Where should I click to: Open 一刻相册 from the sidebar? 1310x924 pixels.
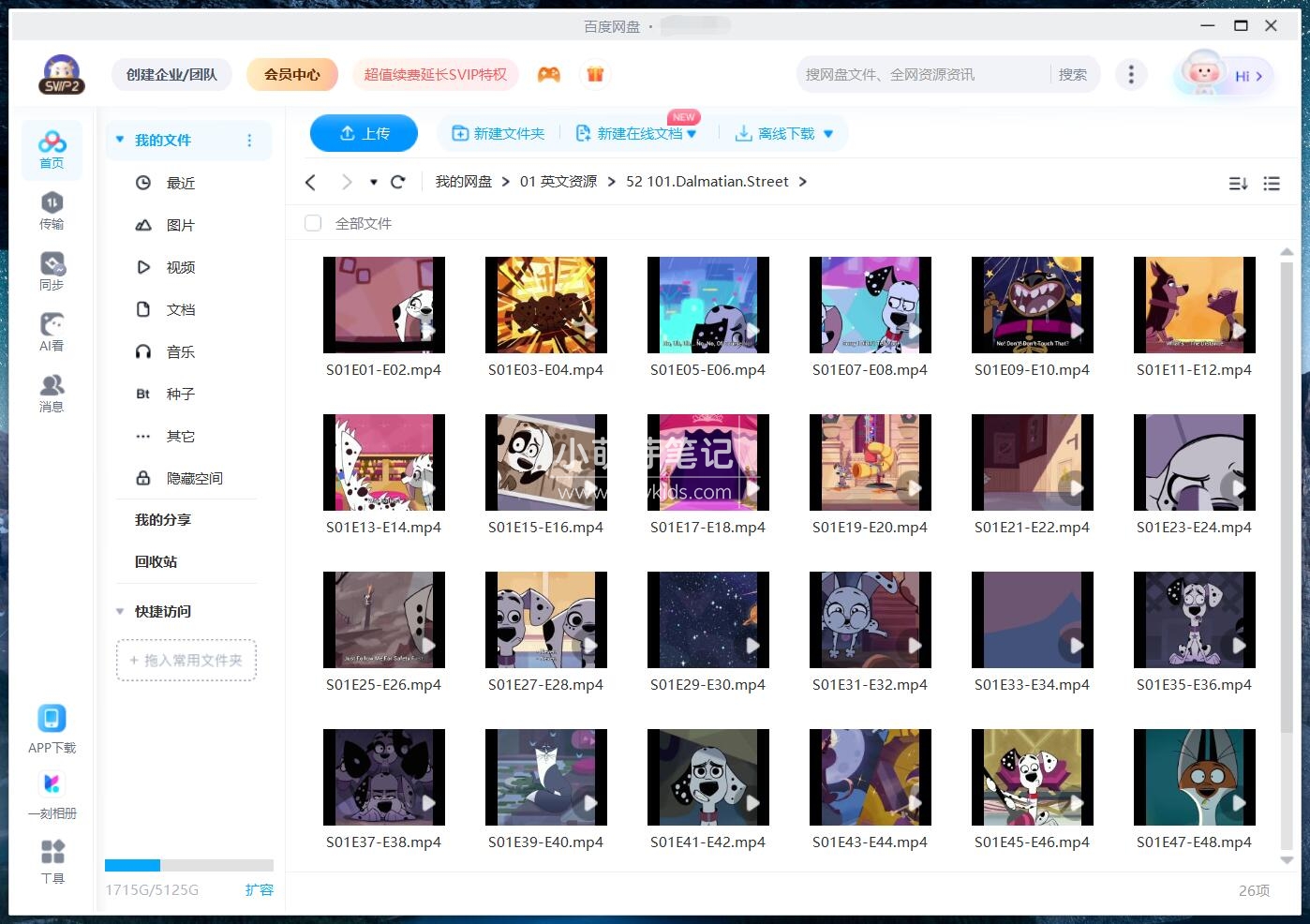pos(52,792)
